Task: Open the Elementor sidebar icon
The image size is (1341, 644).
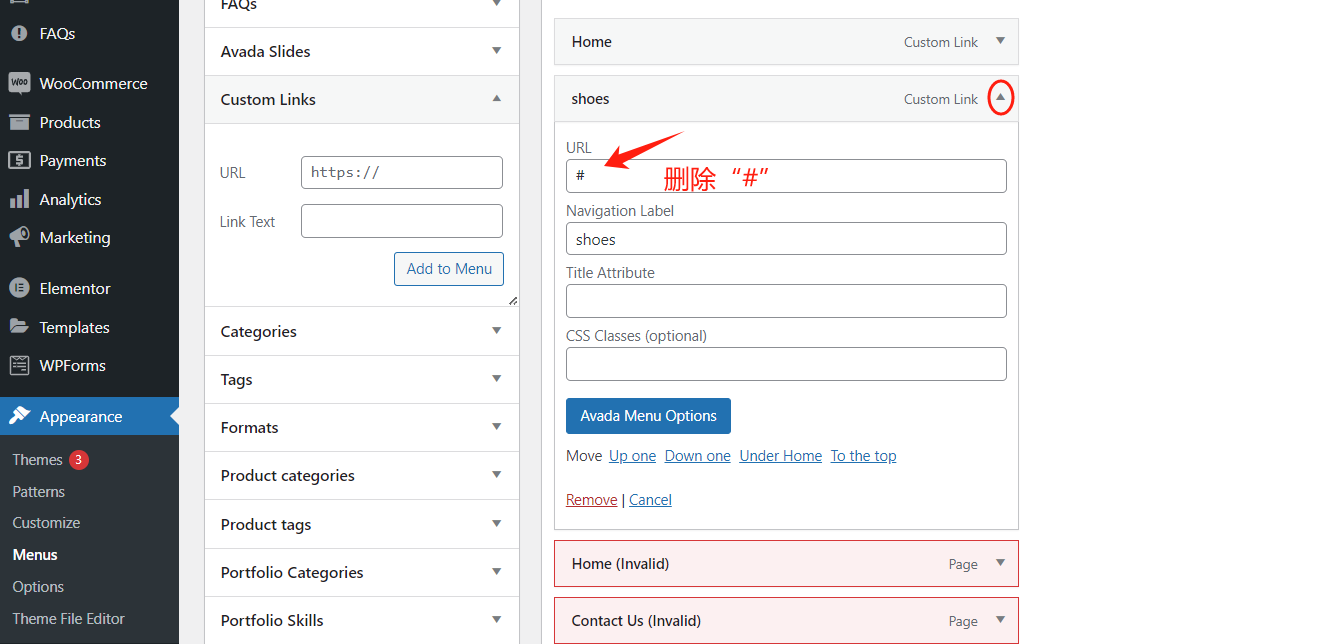Action: pyautogui.click(x=22, y=287)
